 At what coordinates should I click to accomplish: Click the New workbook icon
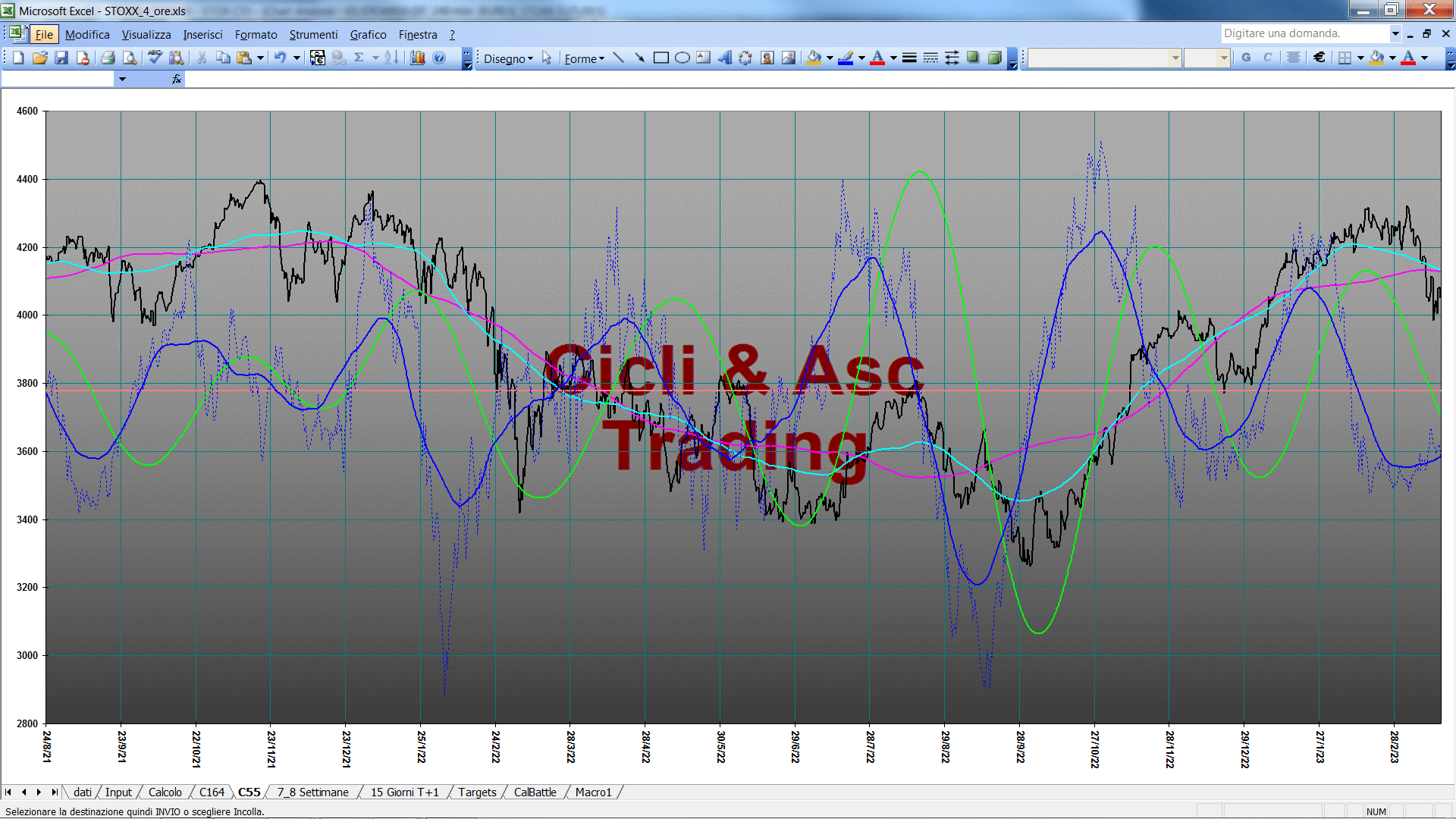pos(18,58)
